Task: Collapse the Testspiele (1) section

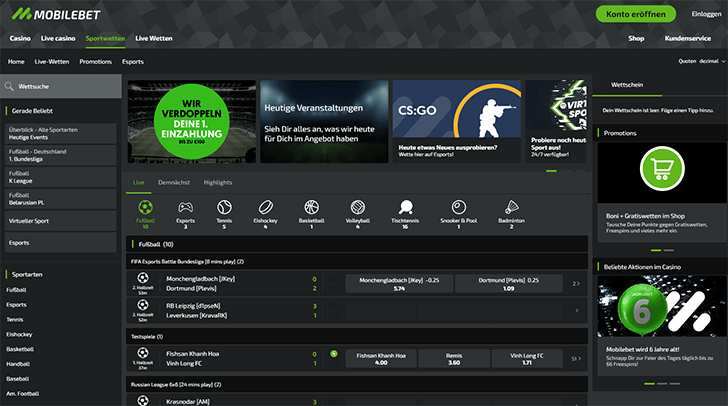Action: pos(357,336)
